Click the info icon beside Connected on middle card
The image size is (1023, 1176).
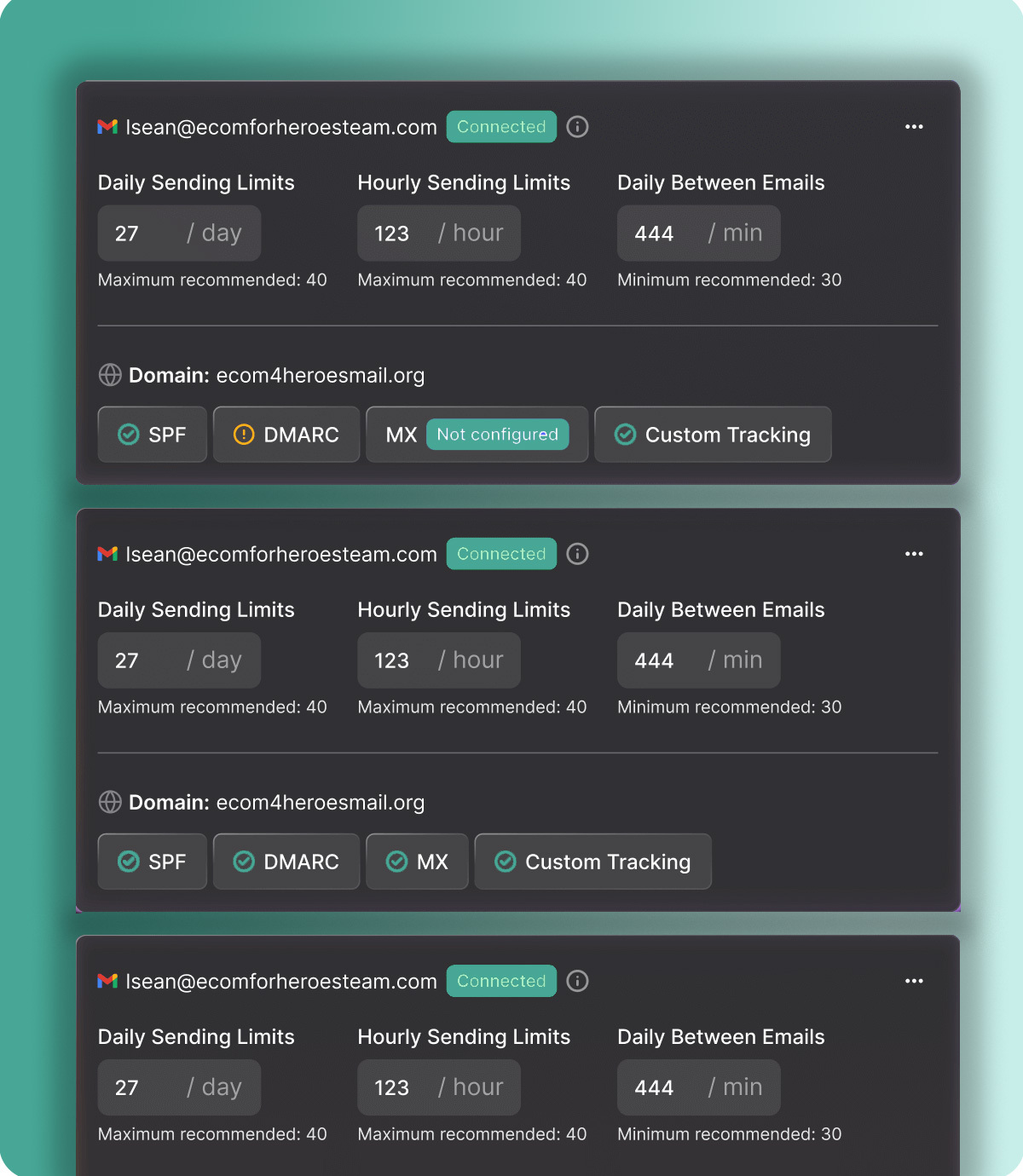tap(578, 554)
